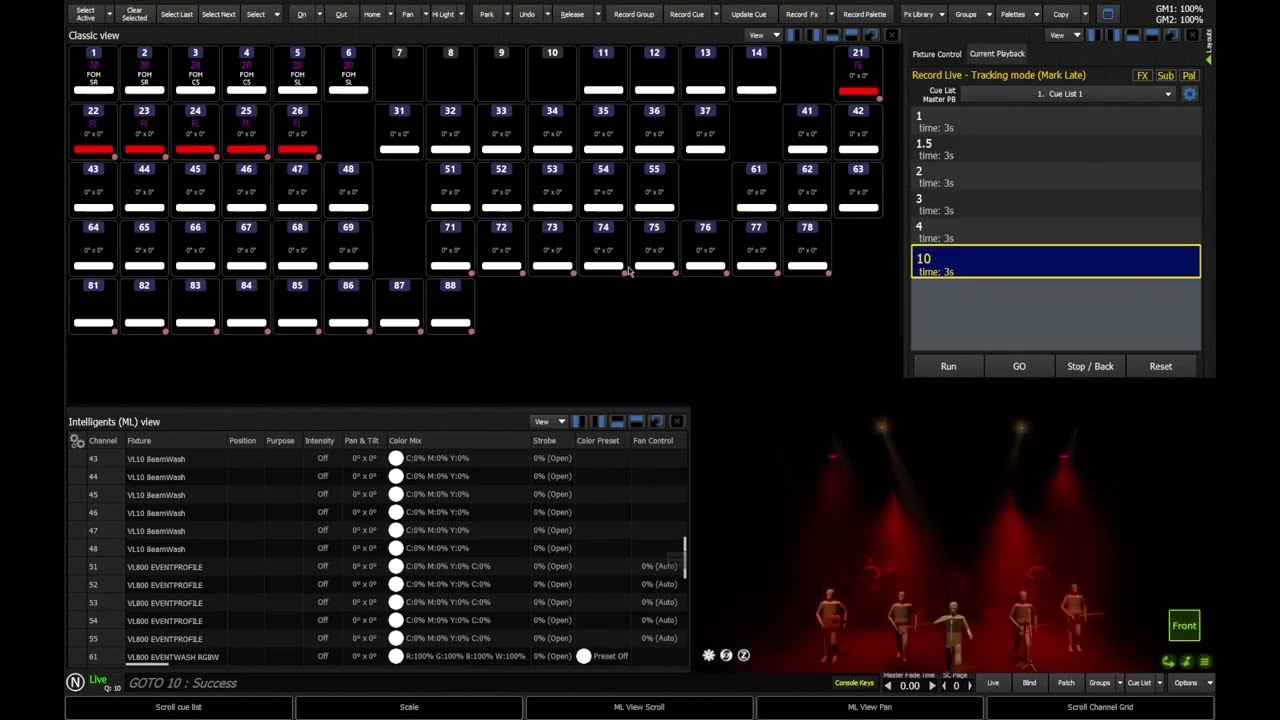Expand the Select dropdown arrow
This screenshot has height=720, width=1280.
click(277, 14)
